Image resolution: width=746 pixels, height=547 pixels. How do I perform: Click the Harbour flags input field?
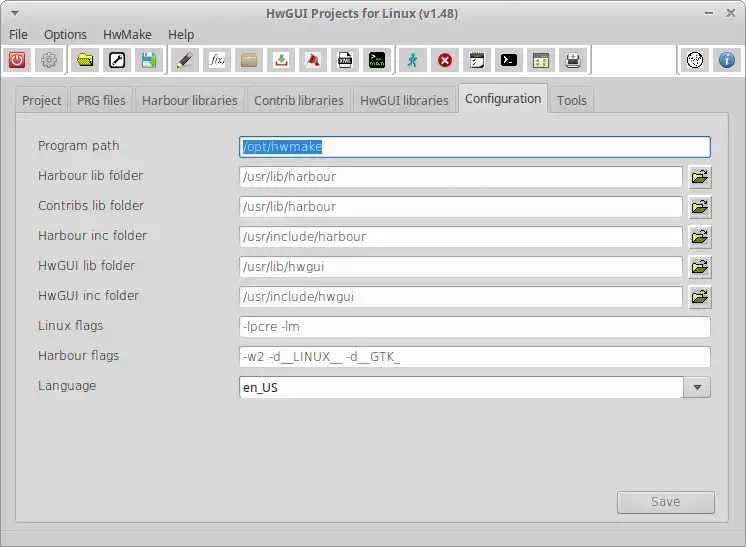click(475, 357)
